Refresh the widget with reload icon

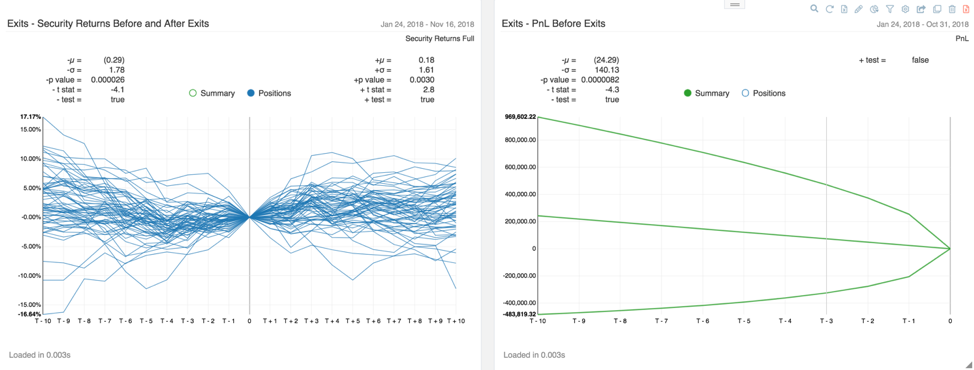click(x=829, y=9)
